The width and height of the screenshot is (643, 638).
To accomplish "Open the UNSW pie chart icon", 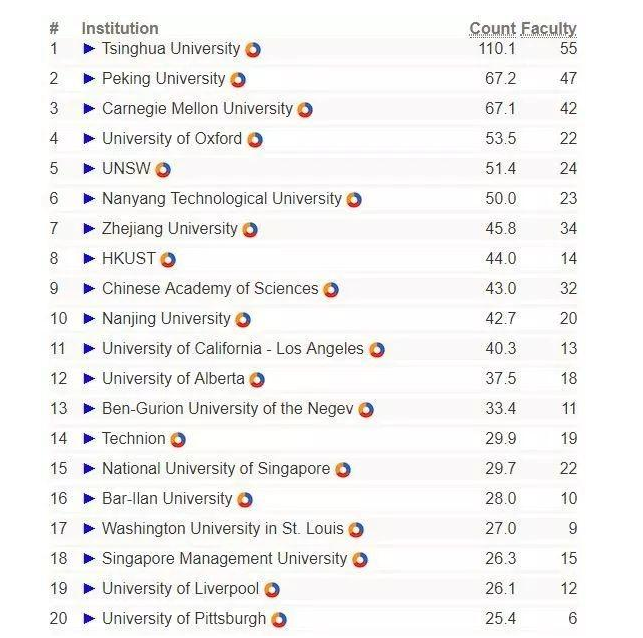I will pyautogui.click(x=163, y=170).
